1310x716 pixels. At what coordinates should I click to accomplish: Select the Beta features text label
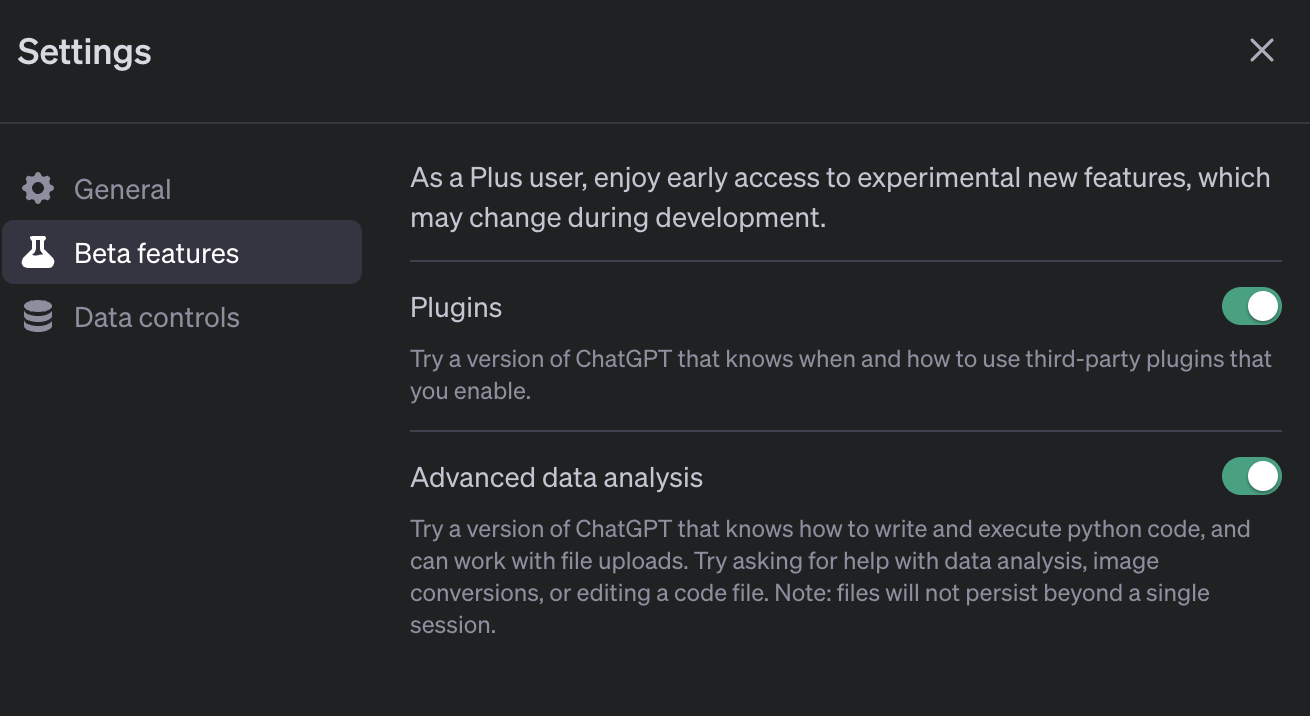pos(156,253)
